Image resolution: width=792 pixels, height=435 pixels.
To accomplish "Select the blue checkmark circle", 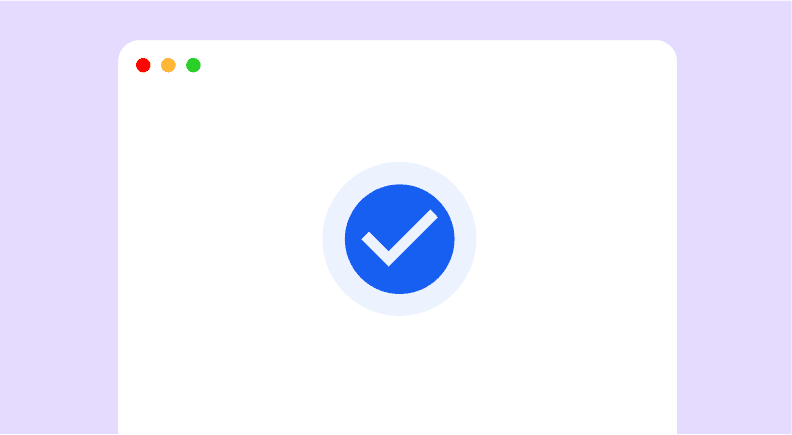I will pos(400,239).
